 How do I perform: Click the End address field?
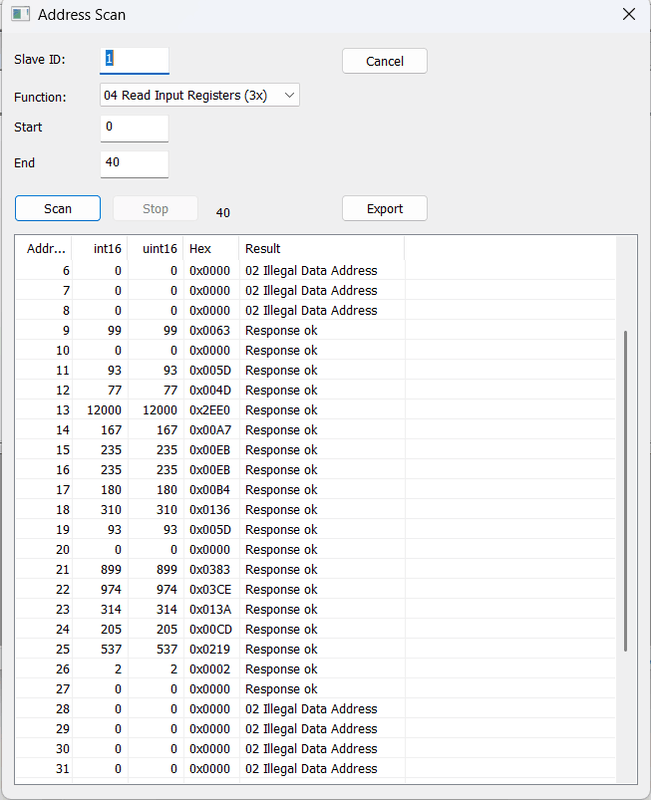pos(135,163)
